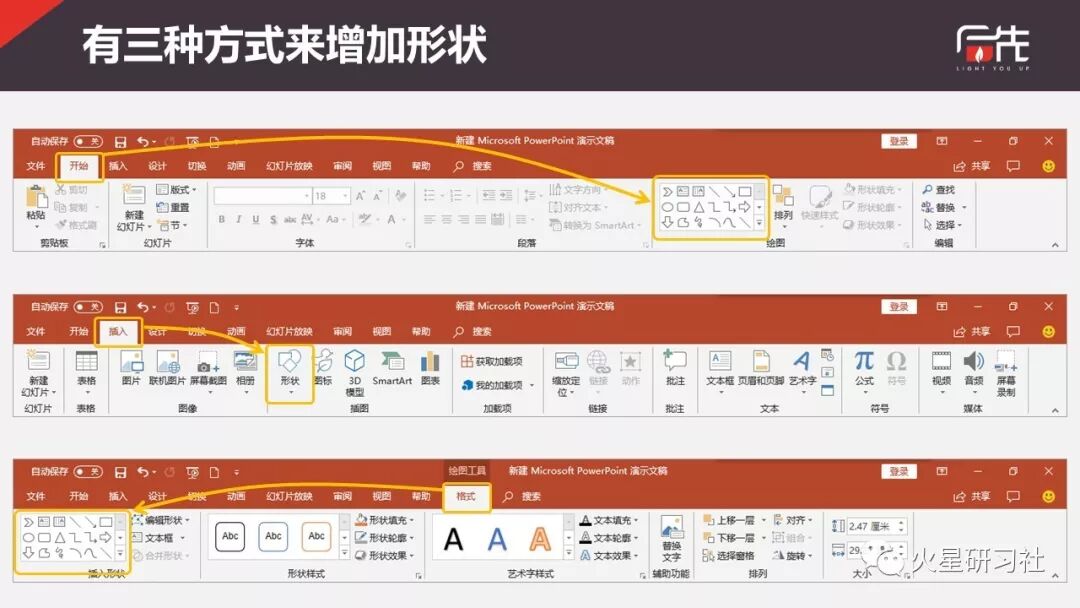Toggle 自动保存 switch in the Insert-tab window

tap(88, 306)
